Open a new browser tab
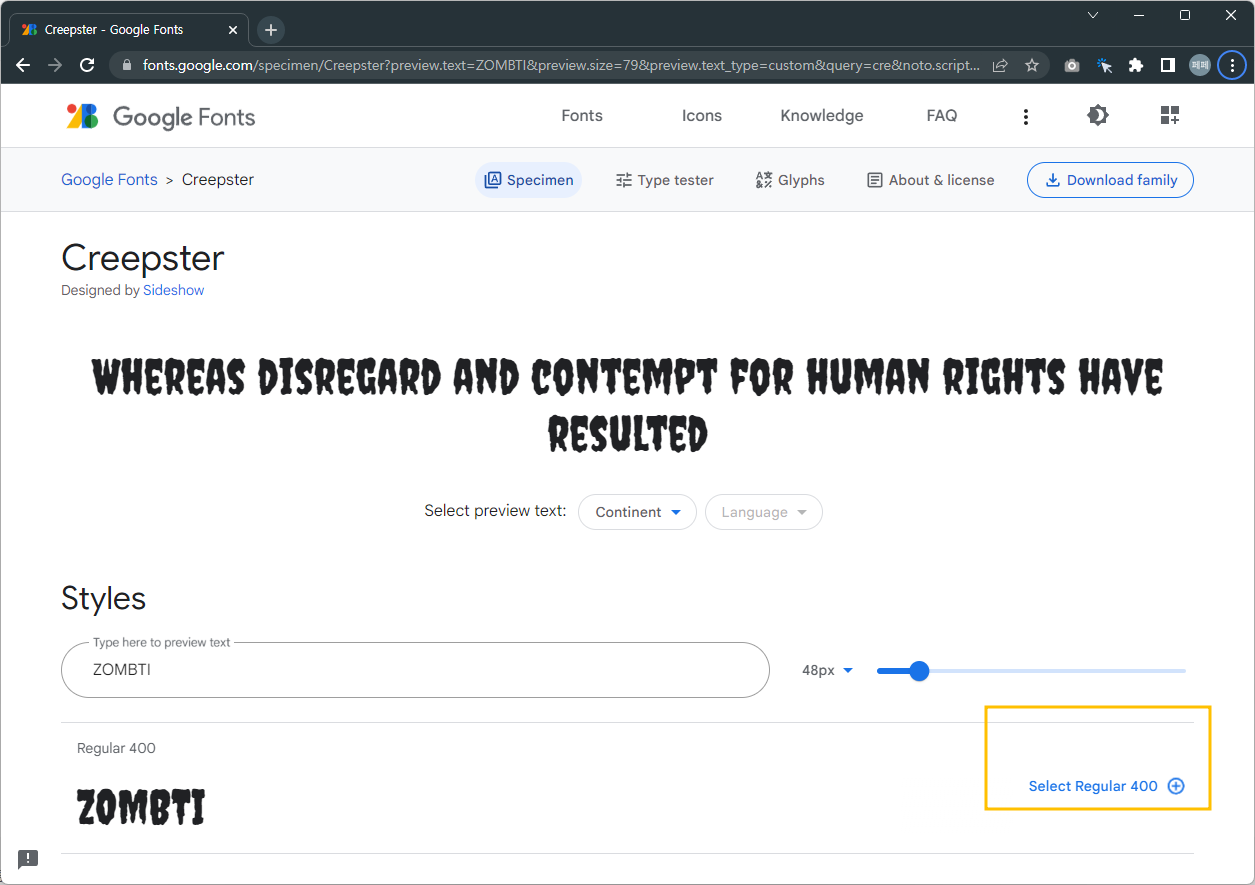The width and height of the screenshot is (1255, 885). click(271, 30)
